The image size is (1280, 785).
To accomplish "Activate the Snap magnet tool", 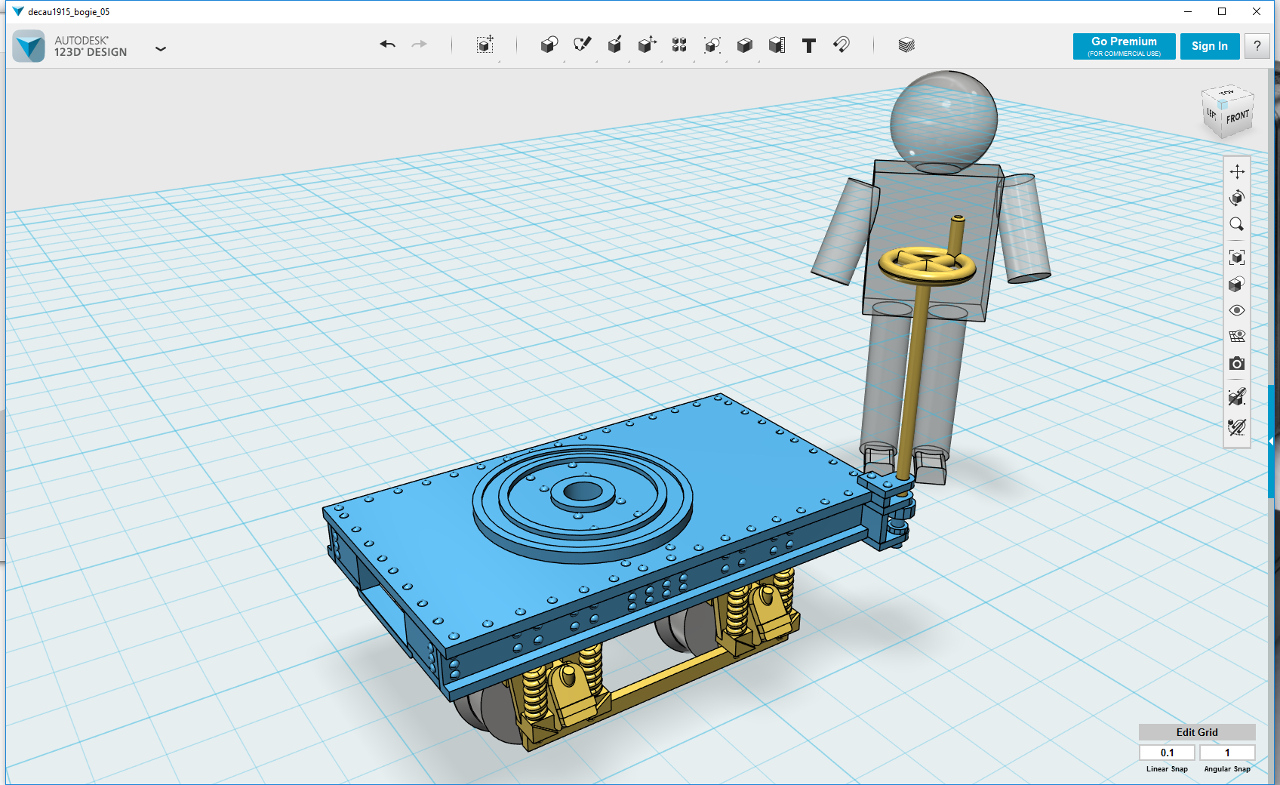I will (842, 45).
